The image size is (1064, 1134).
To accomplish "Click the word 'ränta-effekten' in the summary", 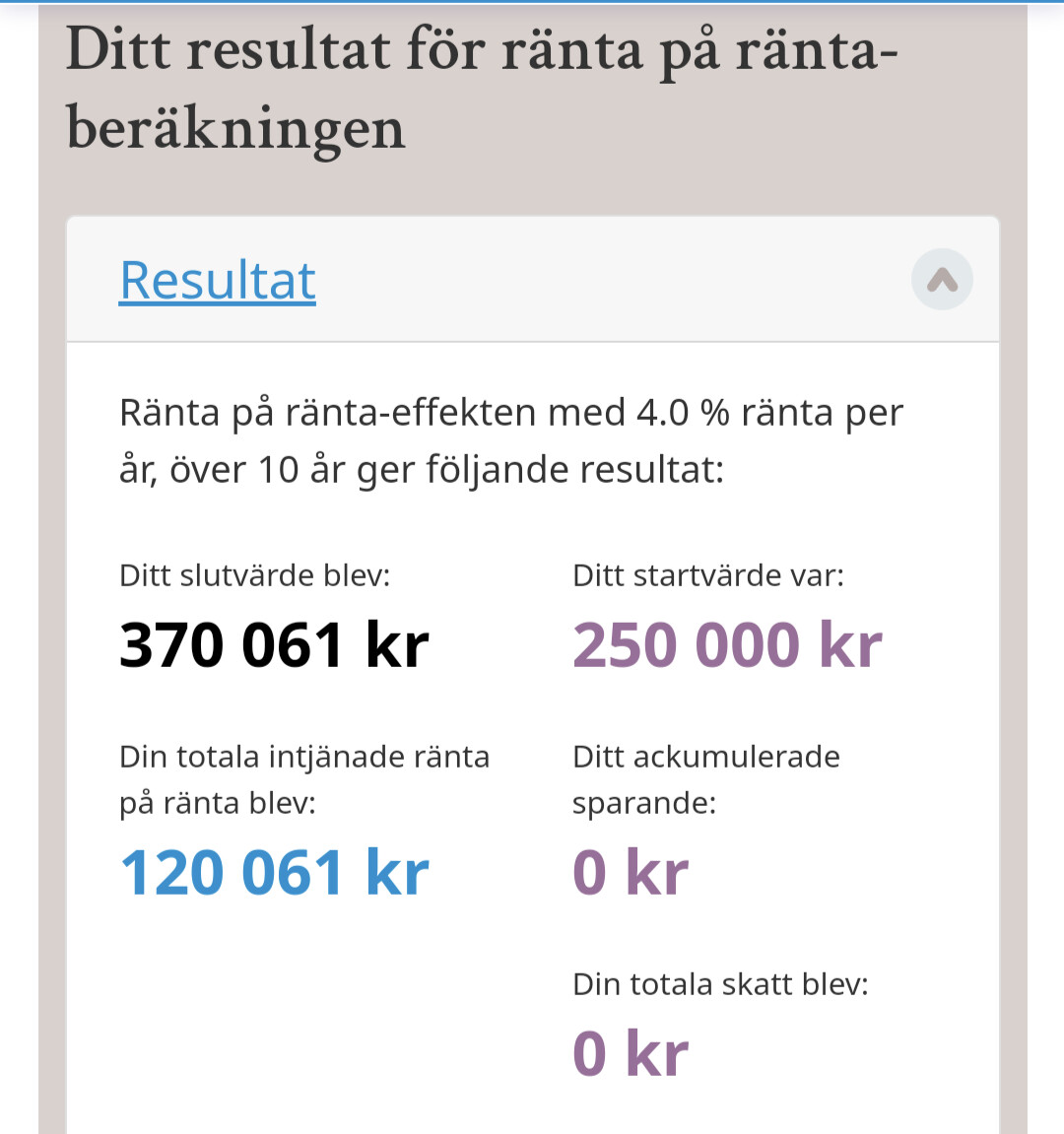I will pos(411,413).
